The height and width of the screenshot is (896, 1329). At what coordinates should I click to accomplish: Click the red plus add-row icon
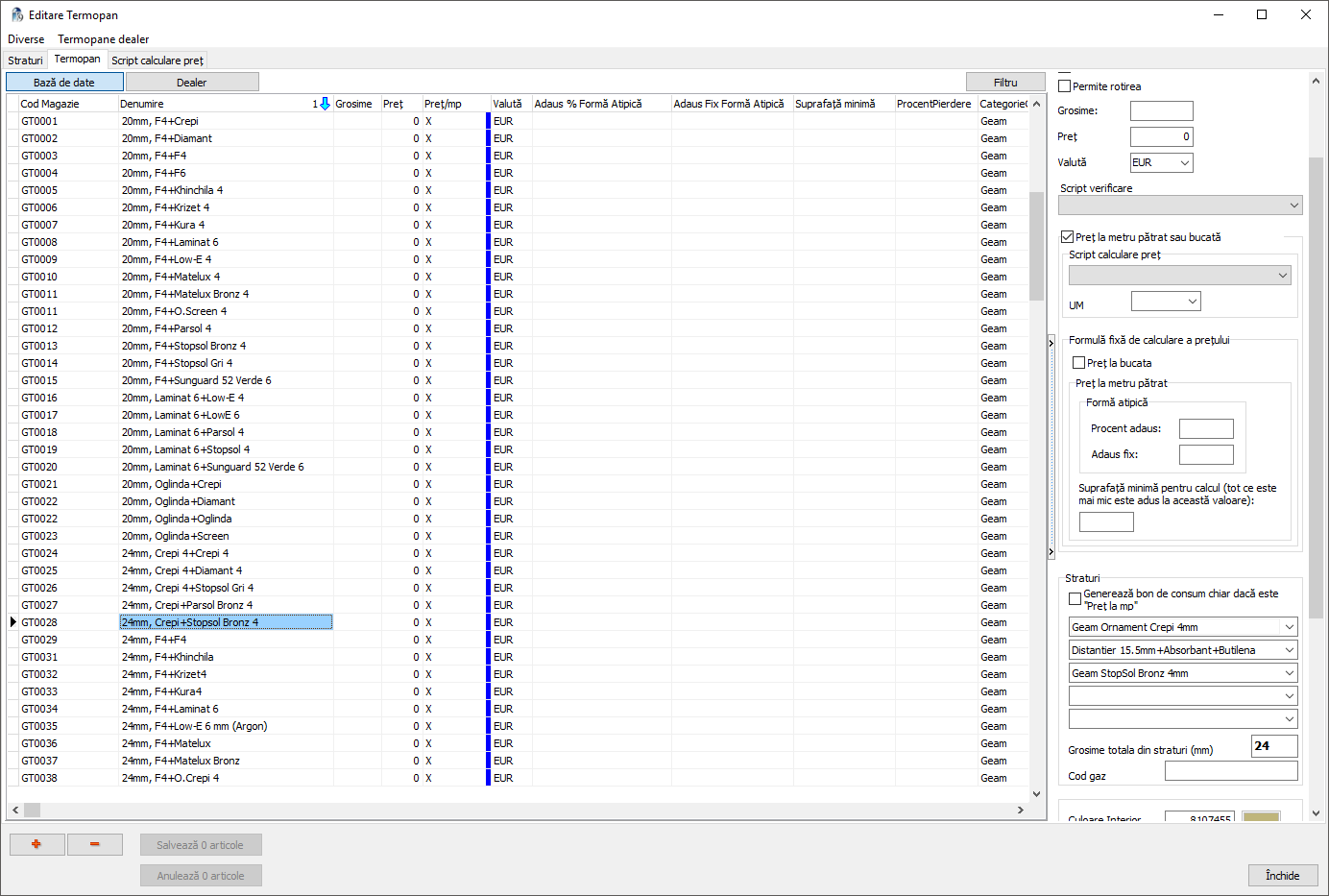36,844
